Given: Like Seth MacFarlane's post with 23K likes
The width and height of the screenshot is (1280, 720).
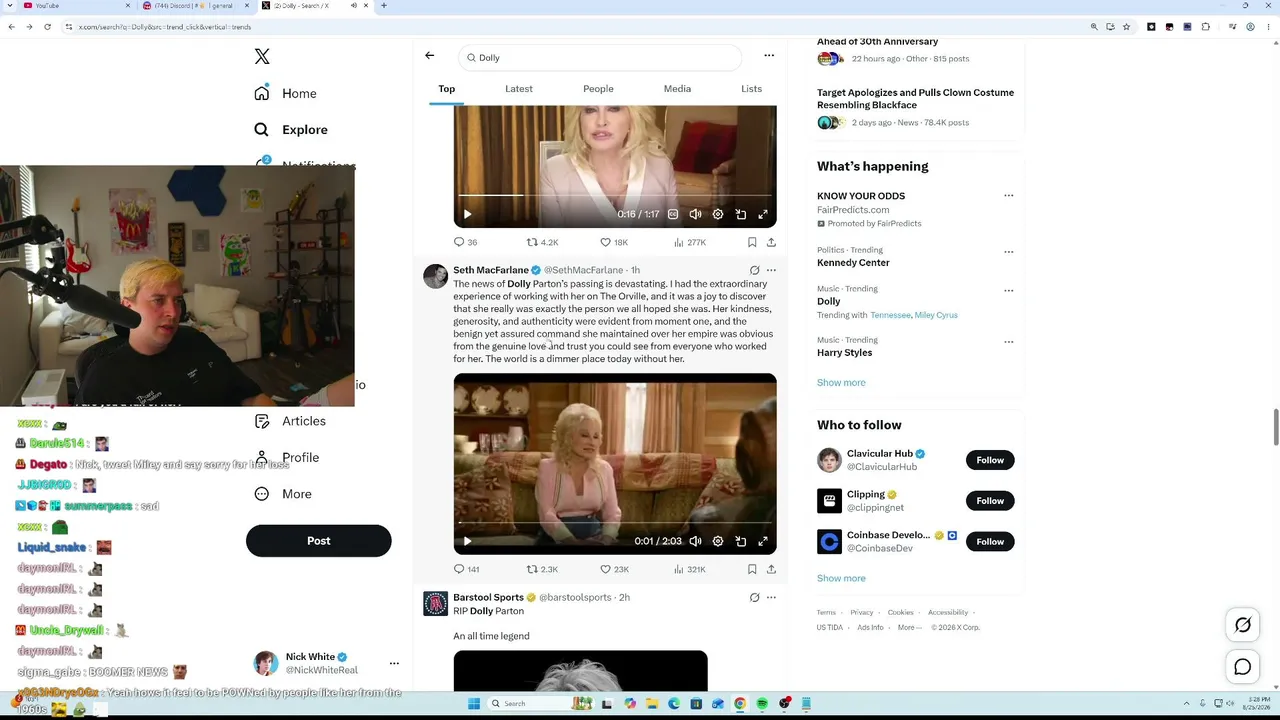Looking at the screenshot, I should (614, 569).
